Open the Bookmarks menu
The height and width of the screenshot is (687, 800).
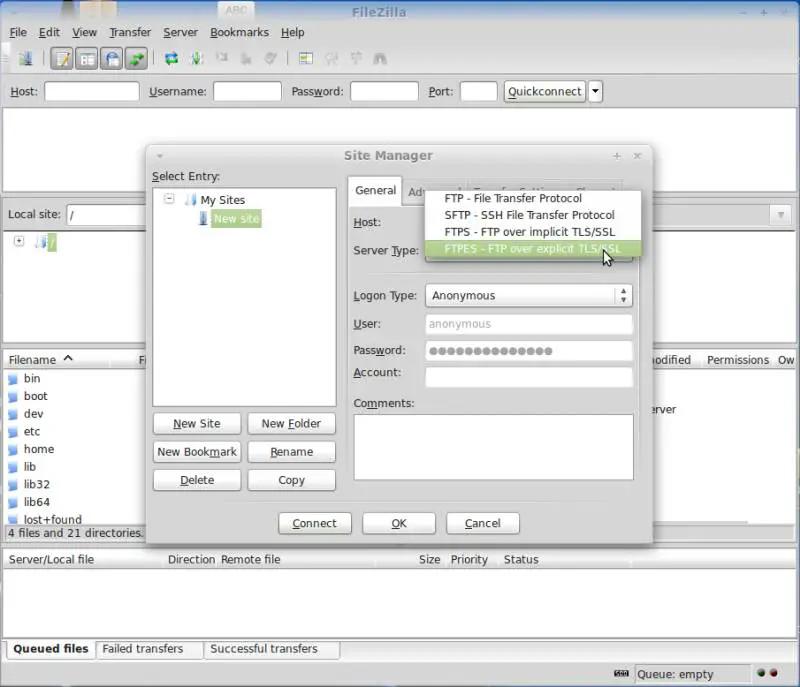click(x=239, y=33)
